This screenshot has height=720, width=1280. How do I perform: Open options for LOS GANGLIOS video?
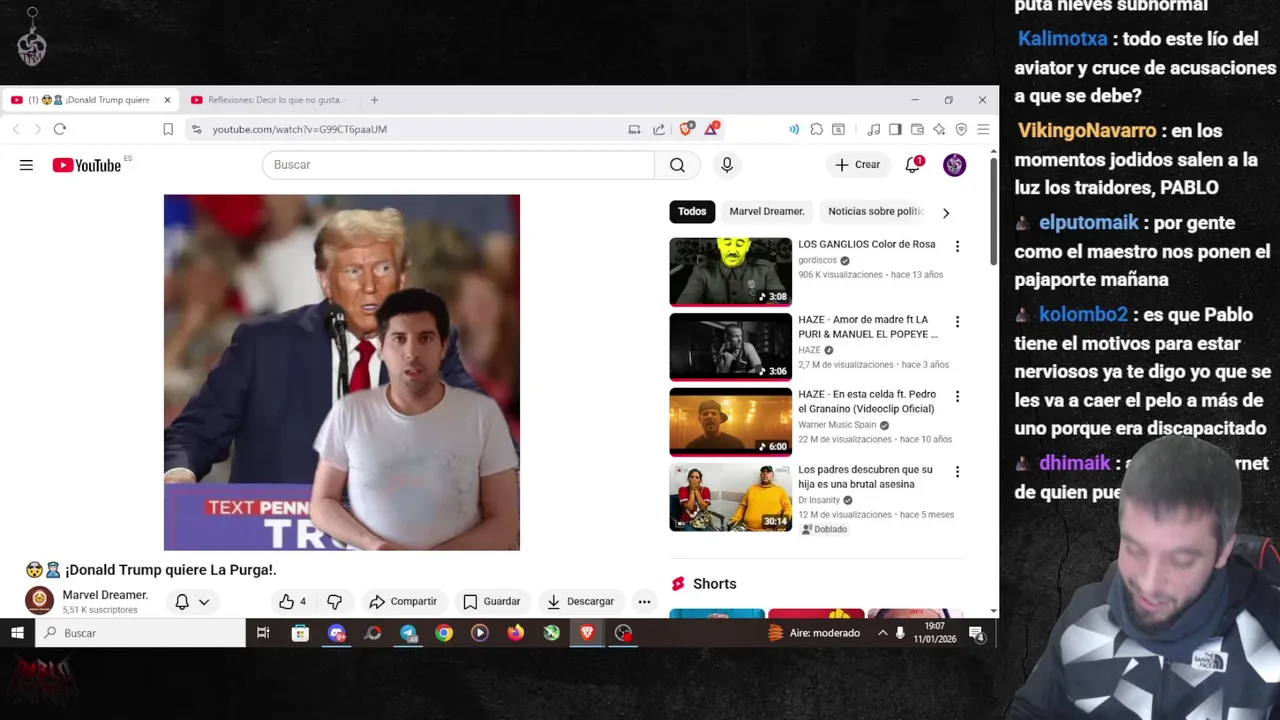[x=957, y=246]
